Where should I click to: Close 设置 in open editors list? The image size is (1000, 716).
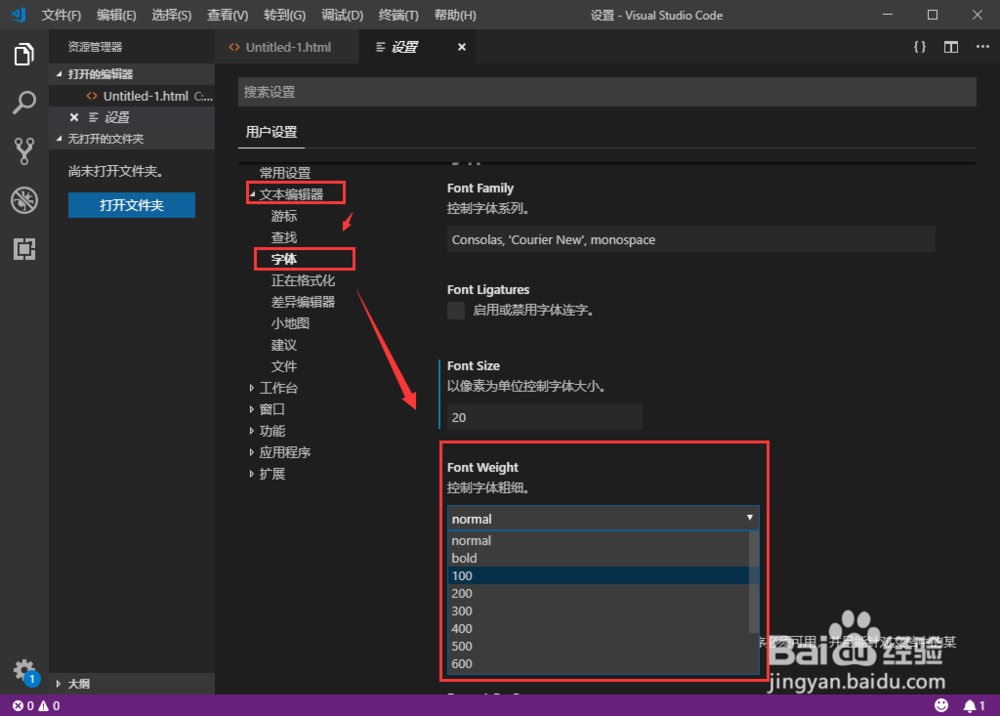click(x=74, y=117)
